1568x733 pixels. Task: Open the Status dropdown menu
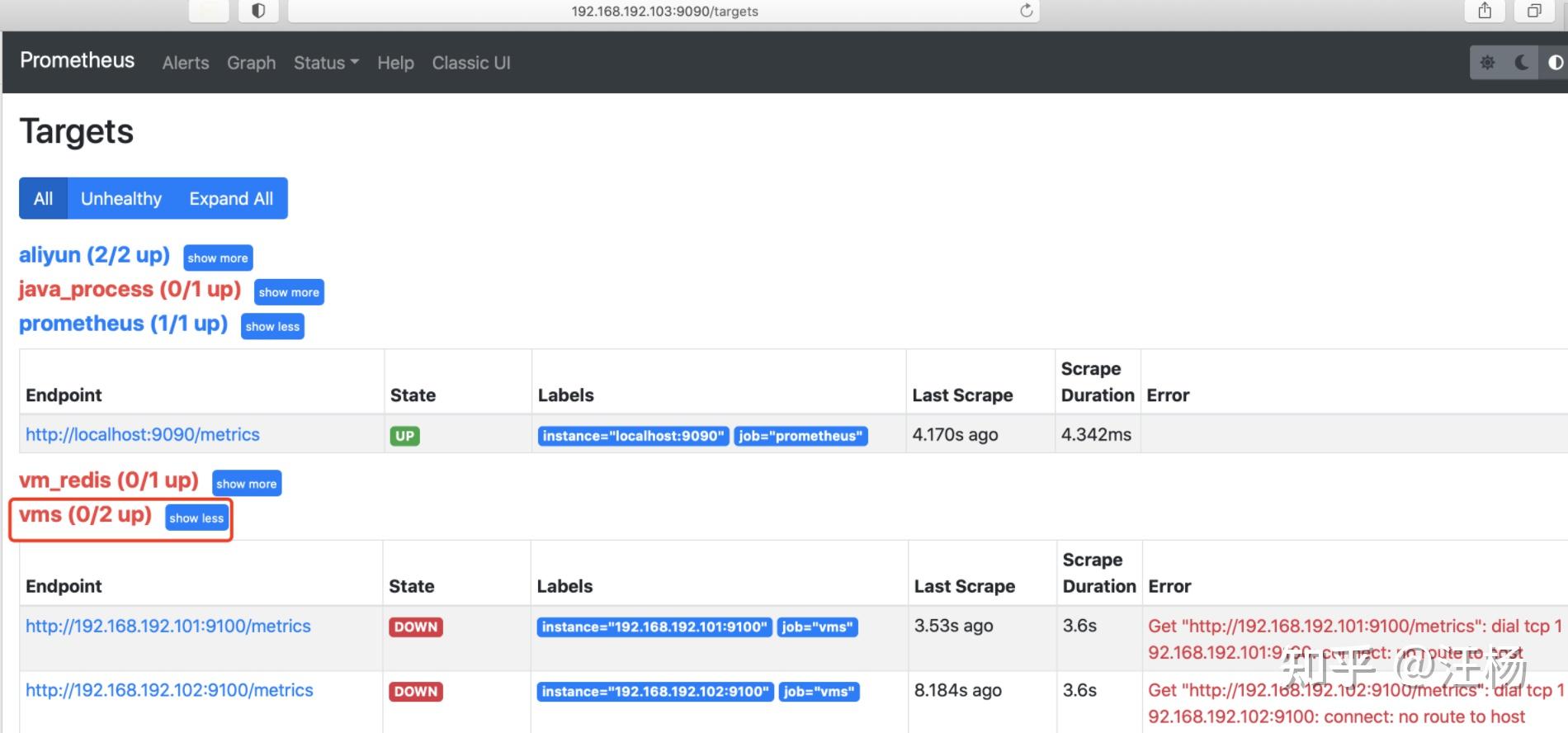(326, 63)
